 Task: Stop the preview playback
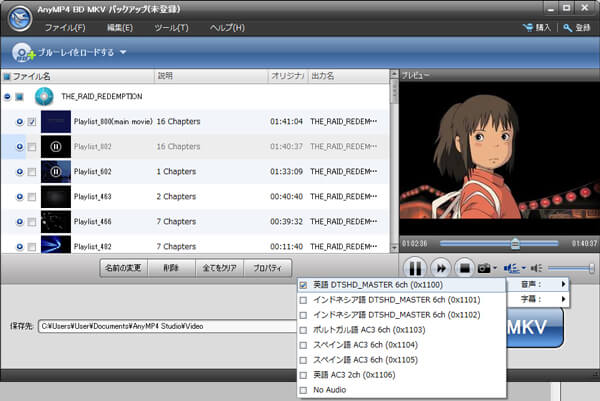click(465, 268)
